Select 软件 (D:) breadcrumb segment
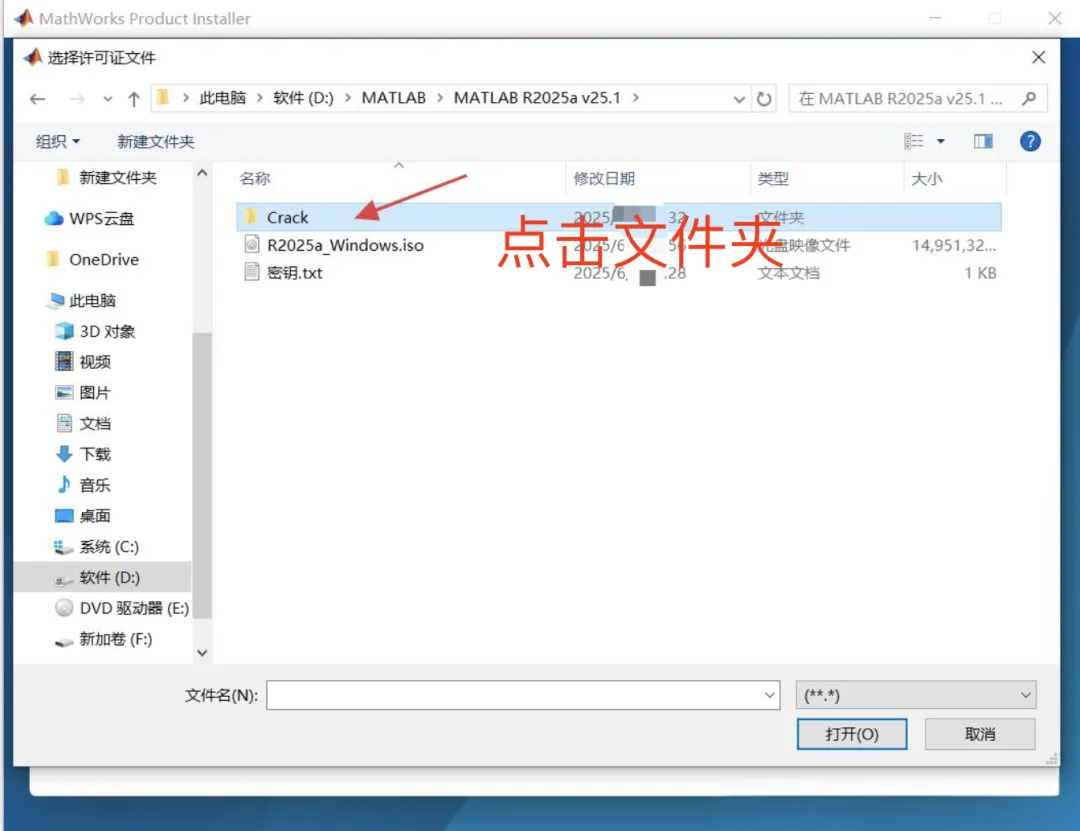The image size is (1080, 831). tap(303, 98)
